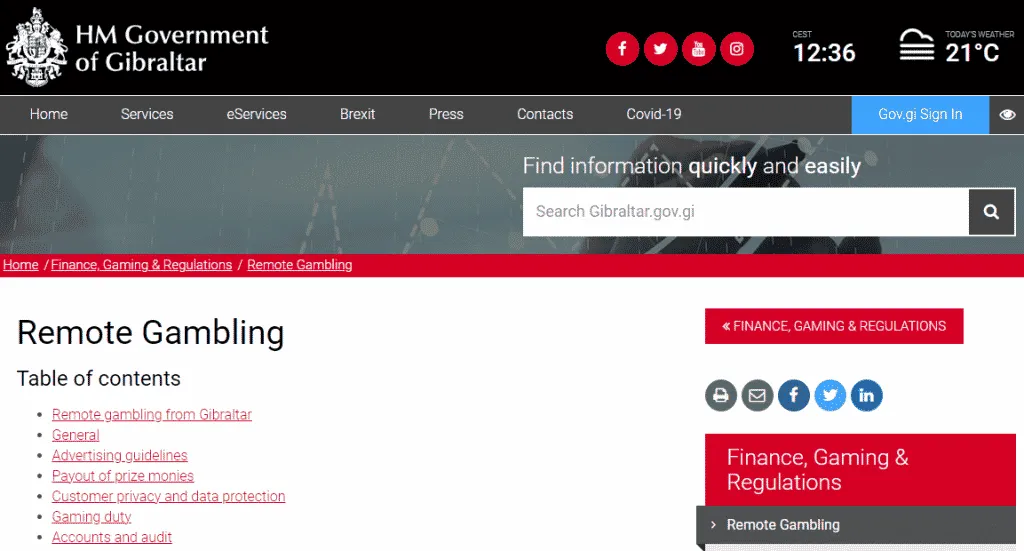
Task: Open the Services menu
Action: pos(147,114)
